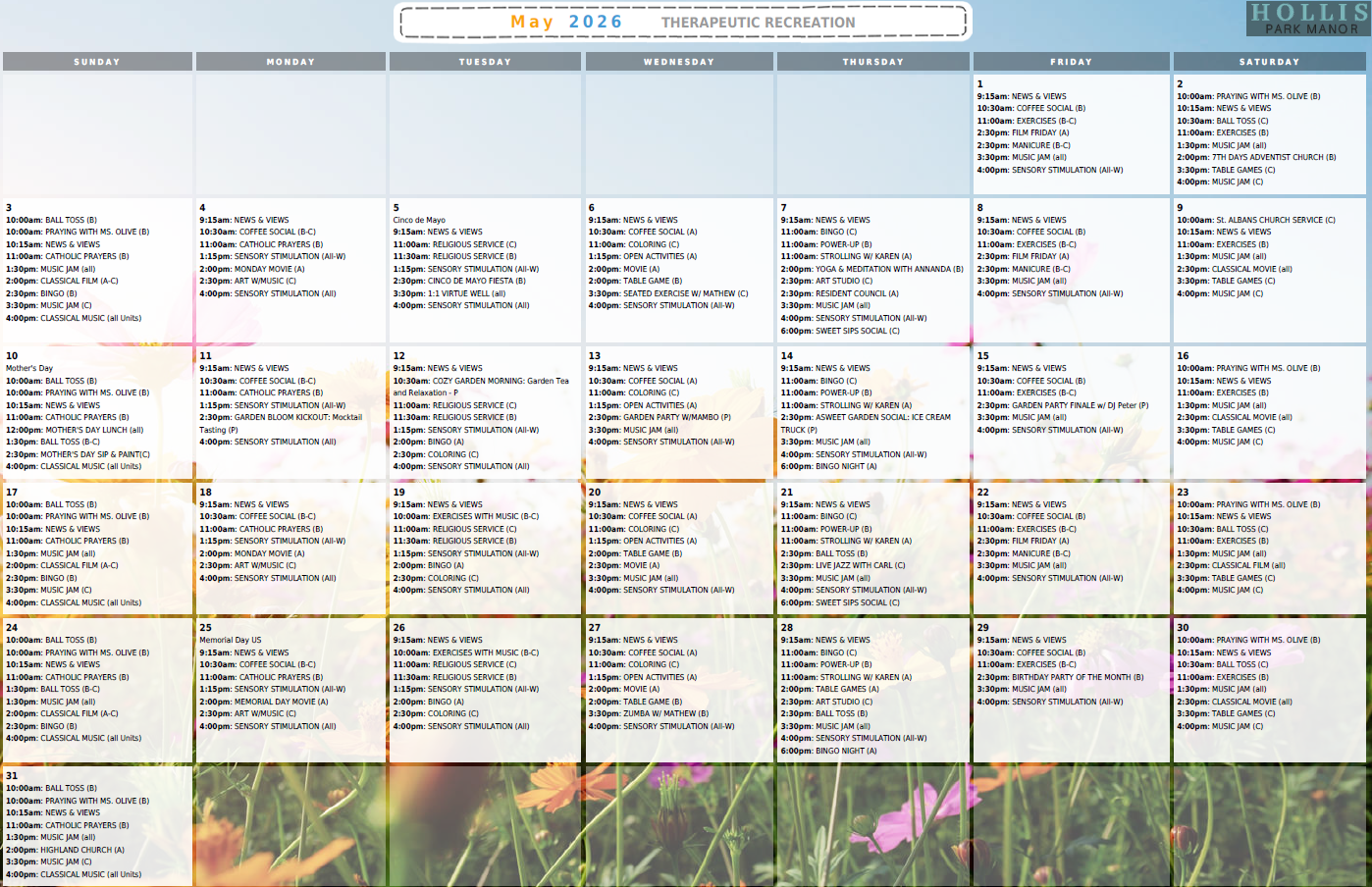
Task: Click "ASWEET GARDEN SOCIAL: ICE CREAM TRUCK" event
Action: [866, 424]
